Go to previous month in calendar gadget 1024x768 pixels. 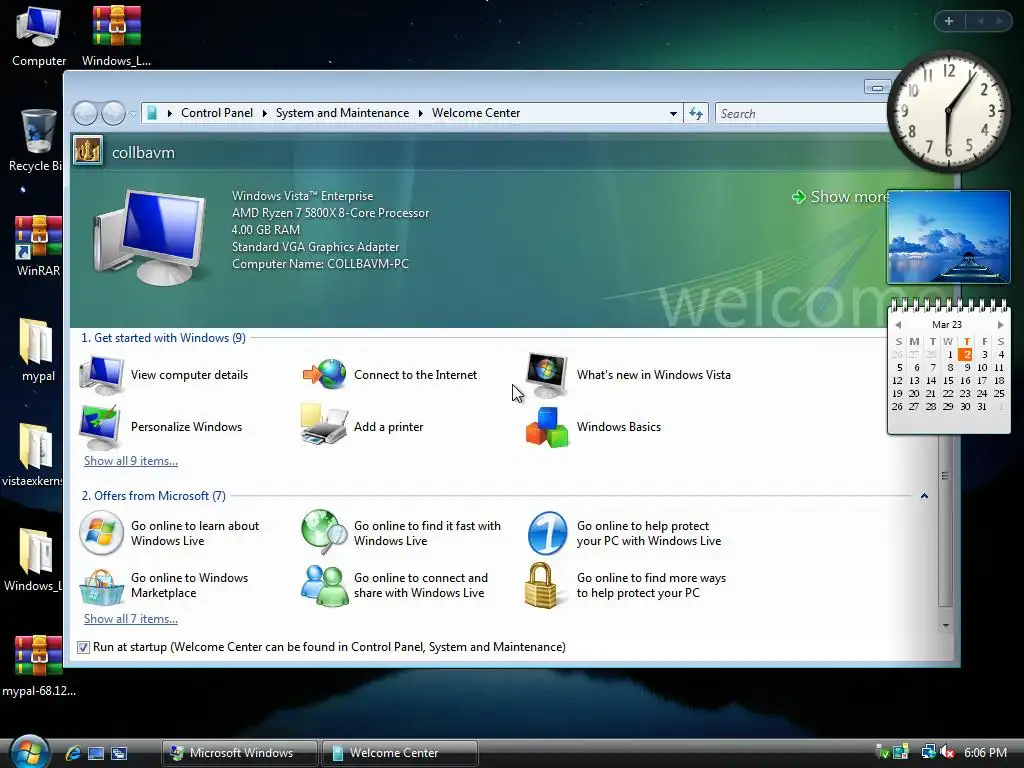[898, 325]
